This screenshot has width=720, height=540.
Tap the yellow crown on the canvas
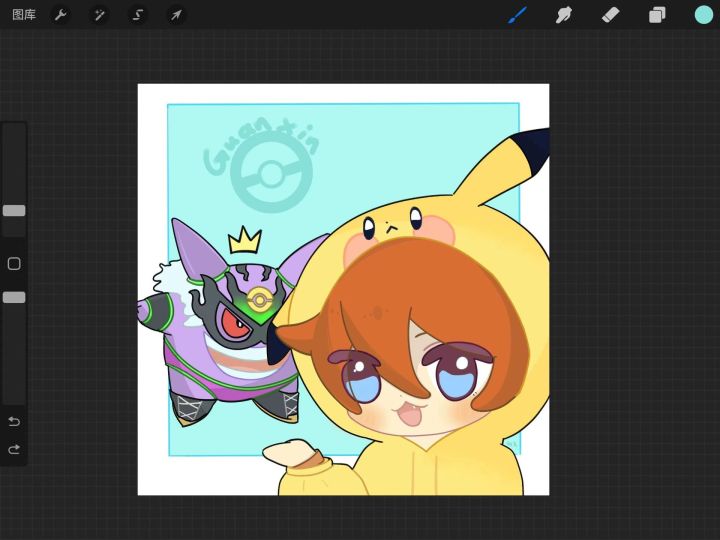tap(245, 240)
